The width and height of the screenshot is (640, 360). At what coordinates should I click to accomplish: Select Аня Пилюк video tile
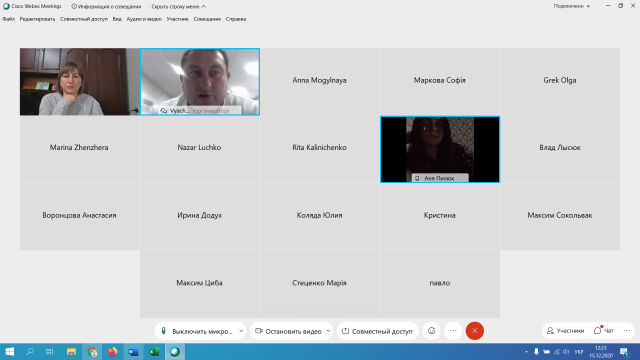[440, 149]
